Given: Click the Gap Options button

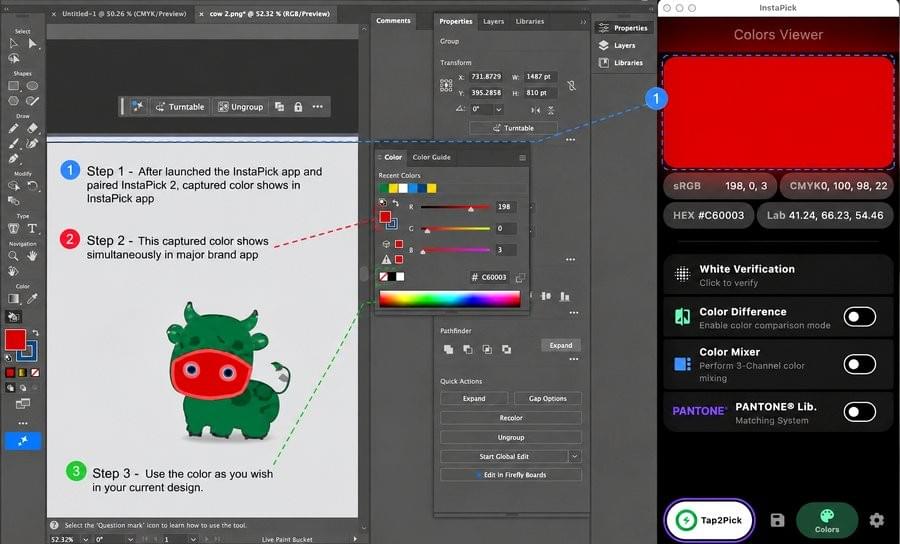Looking at the screenshot, I should coord(548,398).
